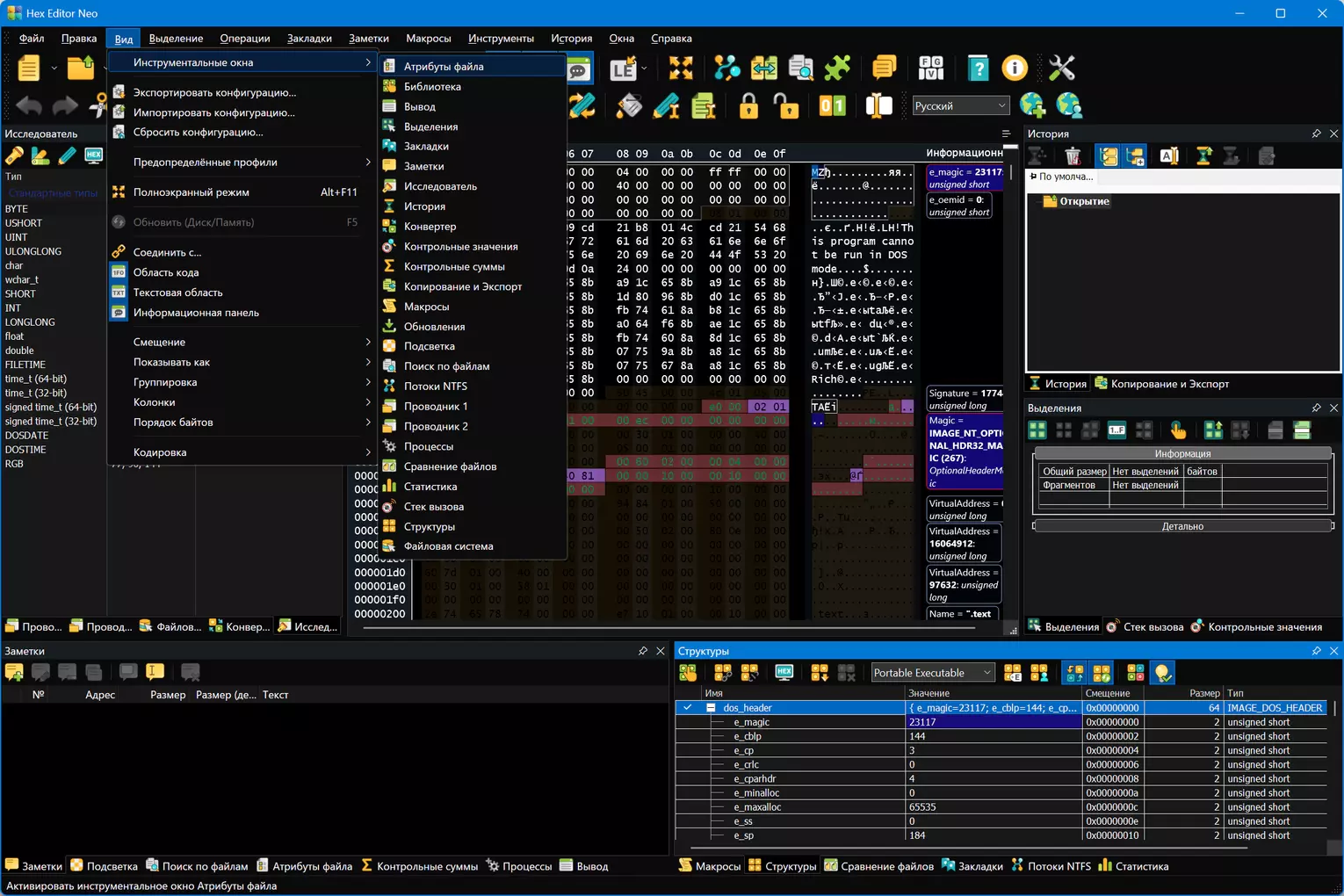Click the lightbulb icon in Структуры toolbar

click(1163, 673)
